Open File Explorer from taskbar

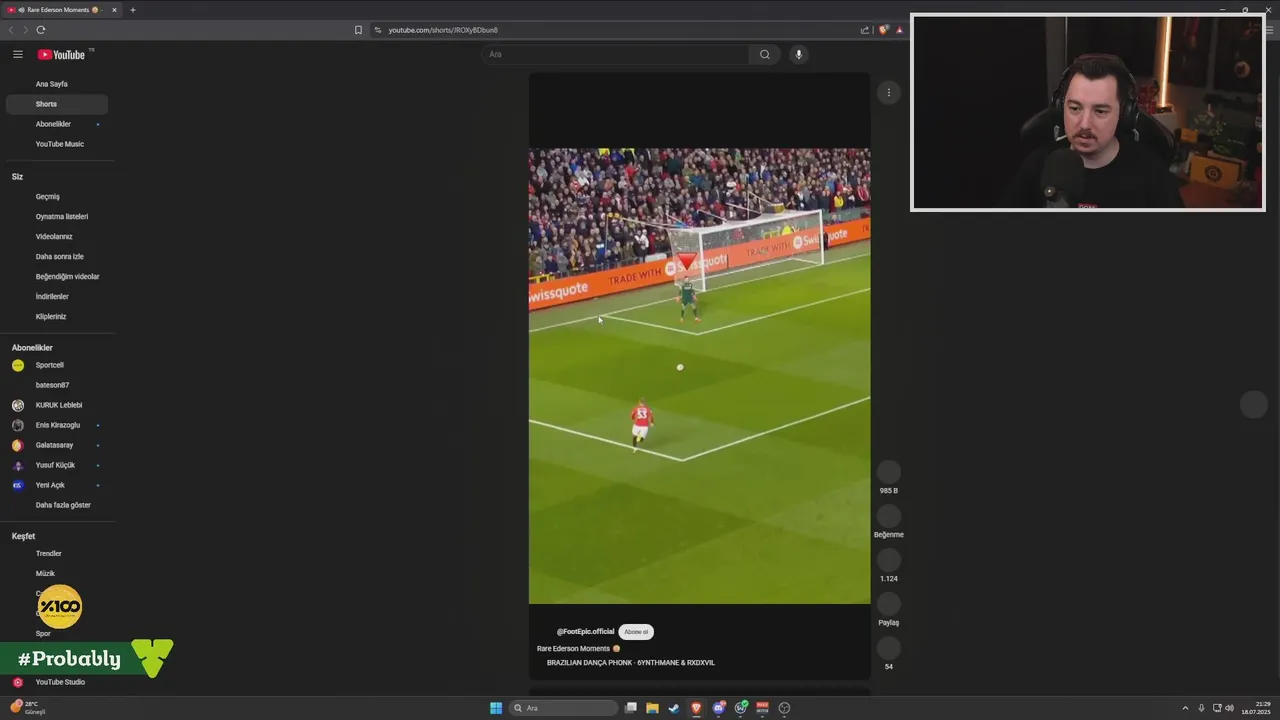click(x=652, y=708)
